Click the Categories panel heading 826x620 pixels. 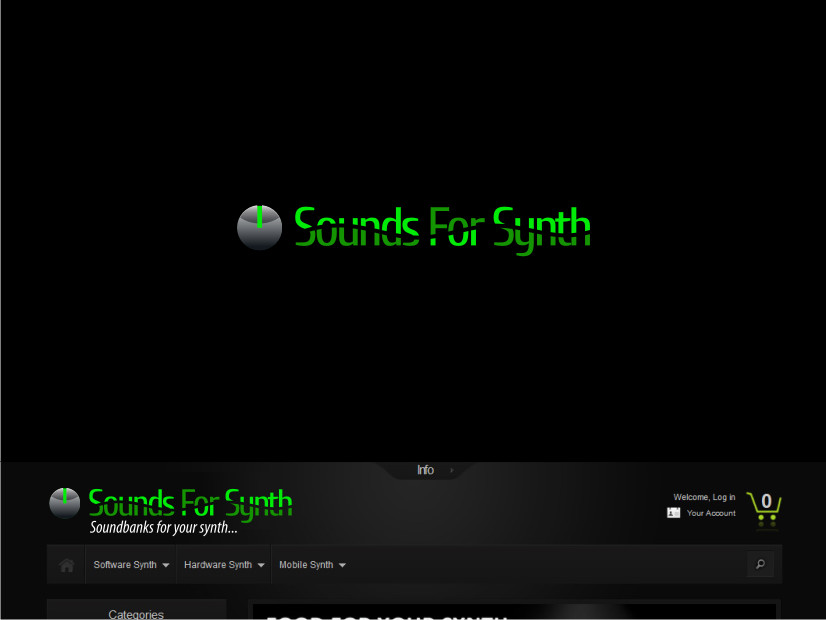(x=136, y=614)
